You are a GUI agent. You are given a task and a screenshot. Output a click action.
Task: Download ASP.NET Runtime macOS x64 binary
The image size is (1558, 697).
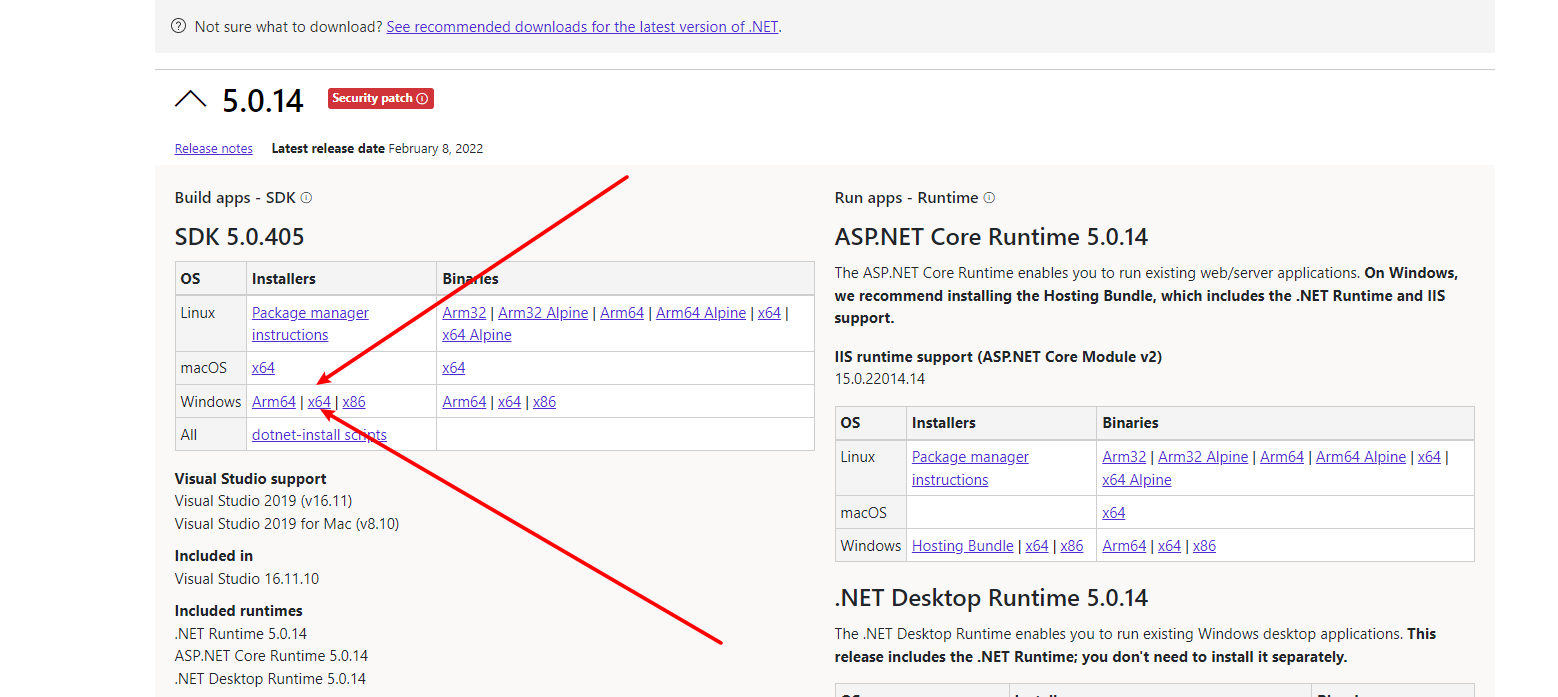pyautogui.click(x=1114, y=513)
